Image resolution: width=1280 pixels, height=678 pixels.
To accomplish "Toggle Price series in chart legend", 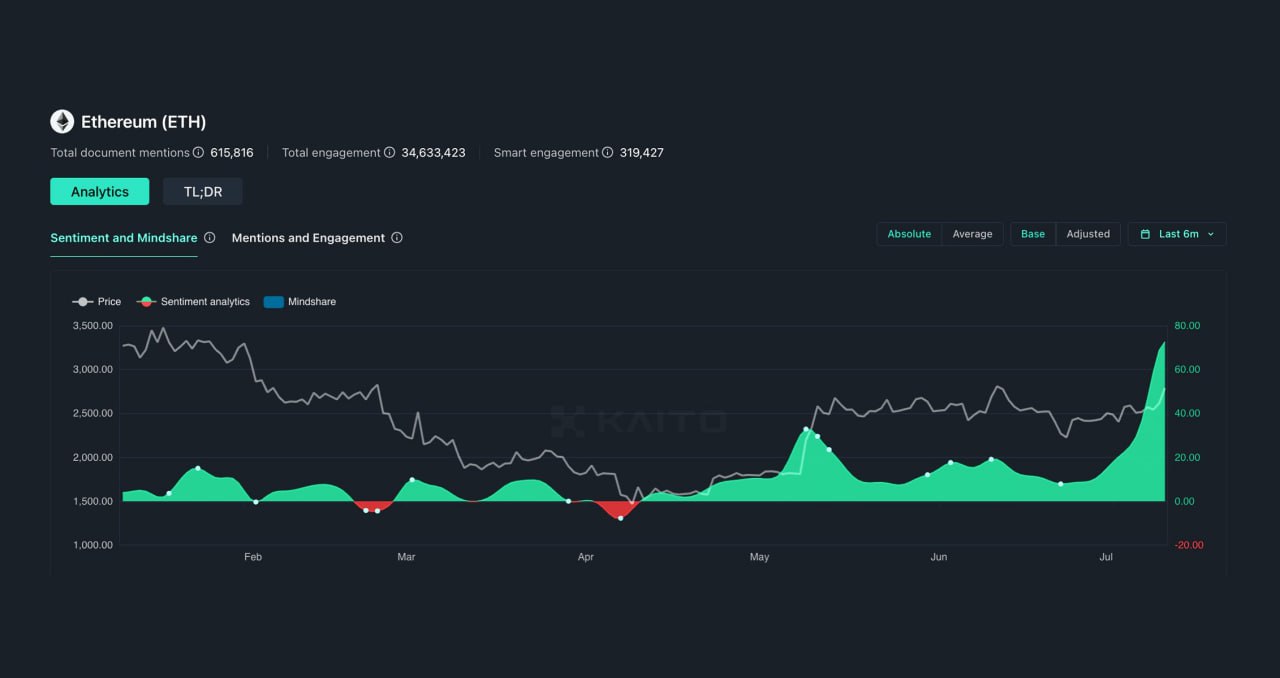I will click(x=96, y=302).
